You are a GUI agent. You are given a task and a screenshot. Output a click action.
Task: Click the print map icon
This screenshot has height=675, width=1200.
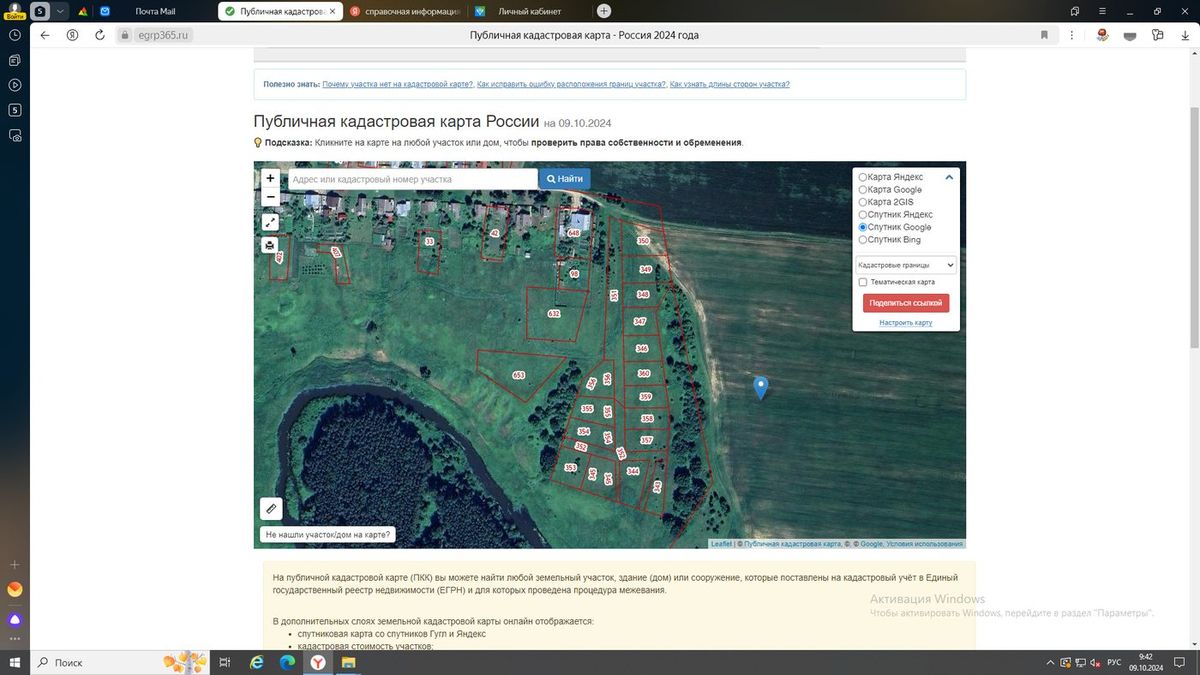click(270, 245)
